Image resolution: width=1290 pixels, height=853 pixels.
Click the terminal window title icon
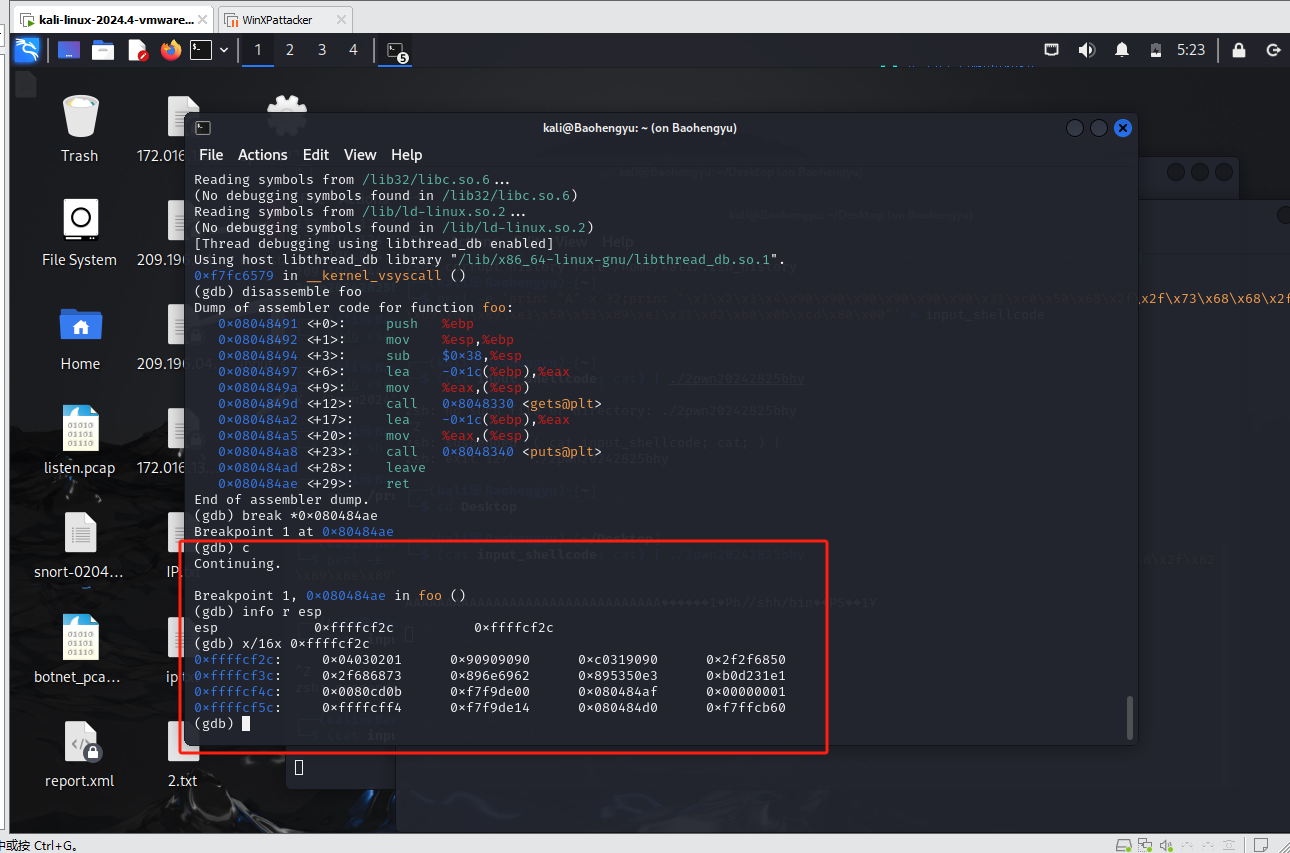(x=202, y=128)
